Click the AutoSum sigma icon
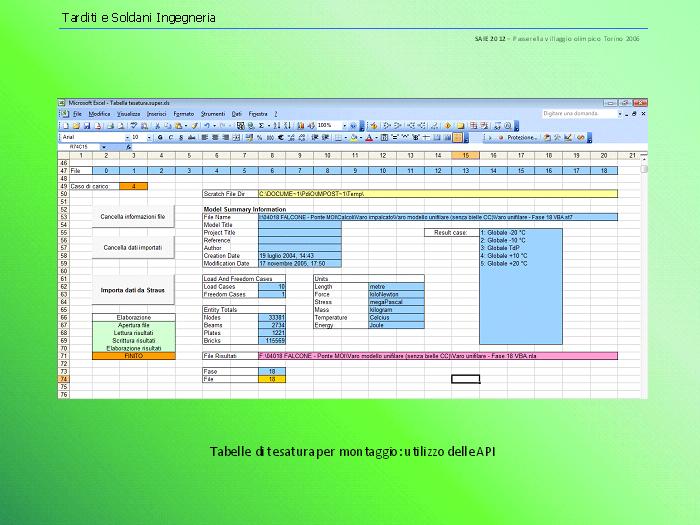The image size is (700, 525). [262, 126]
